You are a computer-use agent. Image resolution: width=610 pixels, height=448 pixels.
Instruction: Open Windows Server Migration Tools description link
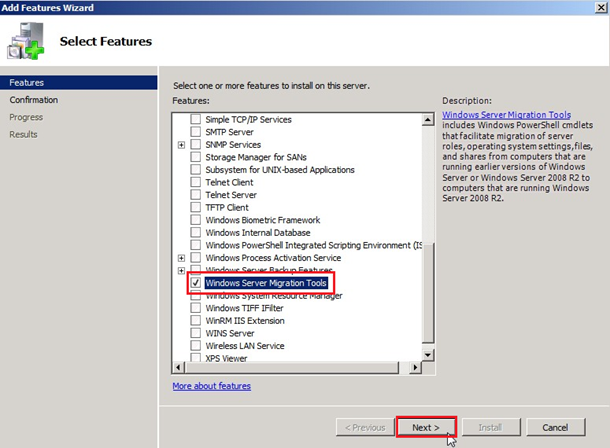[507, 115]
